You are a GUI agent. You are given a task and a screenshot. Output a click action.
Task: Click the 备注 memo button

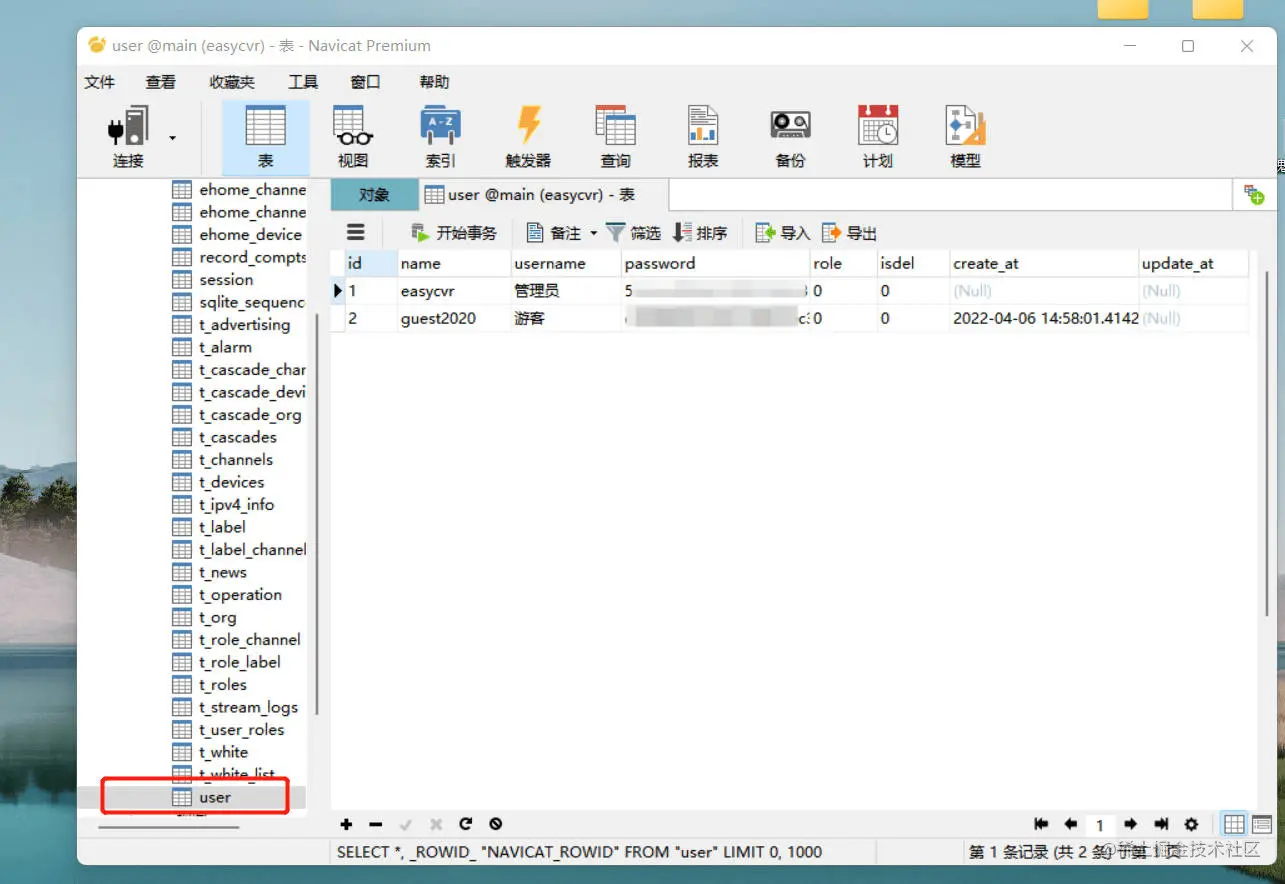[554, 233]
